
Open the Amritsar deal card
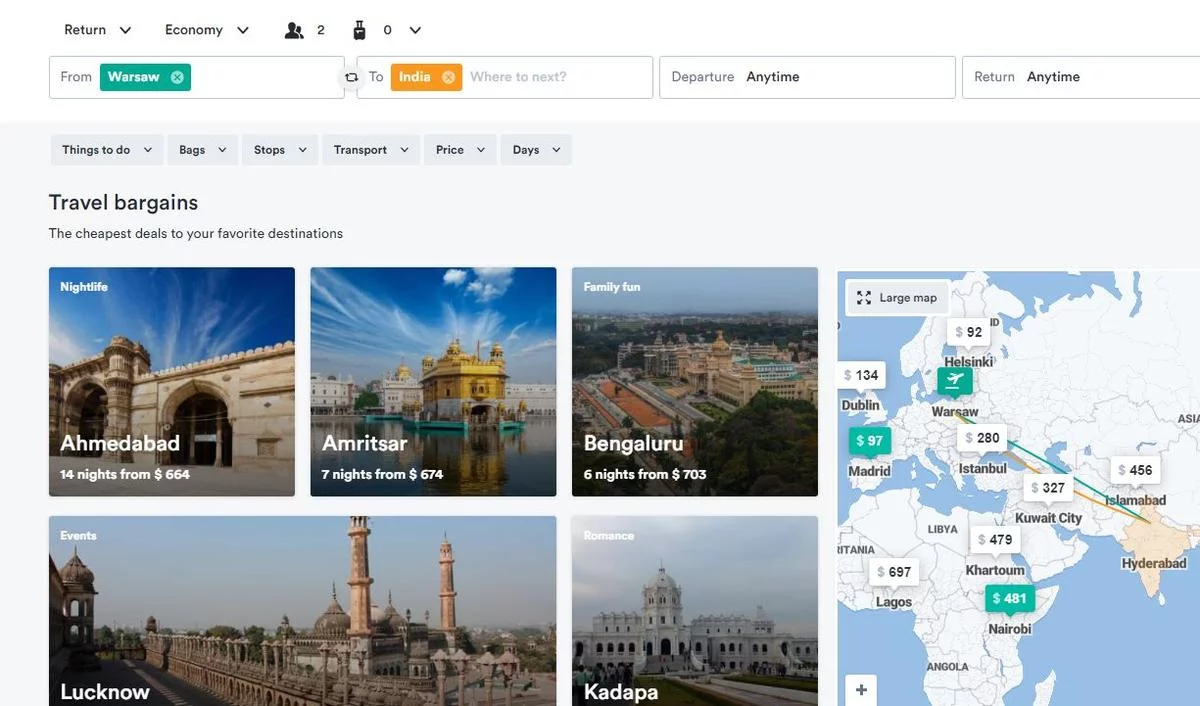[433, 382]
